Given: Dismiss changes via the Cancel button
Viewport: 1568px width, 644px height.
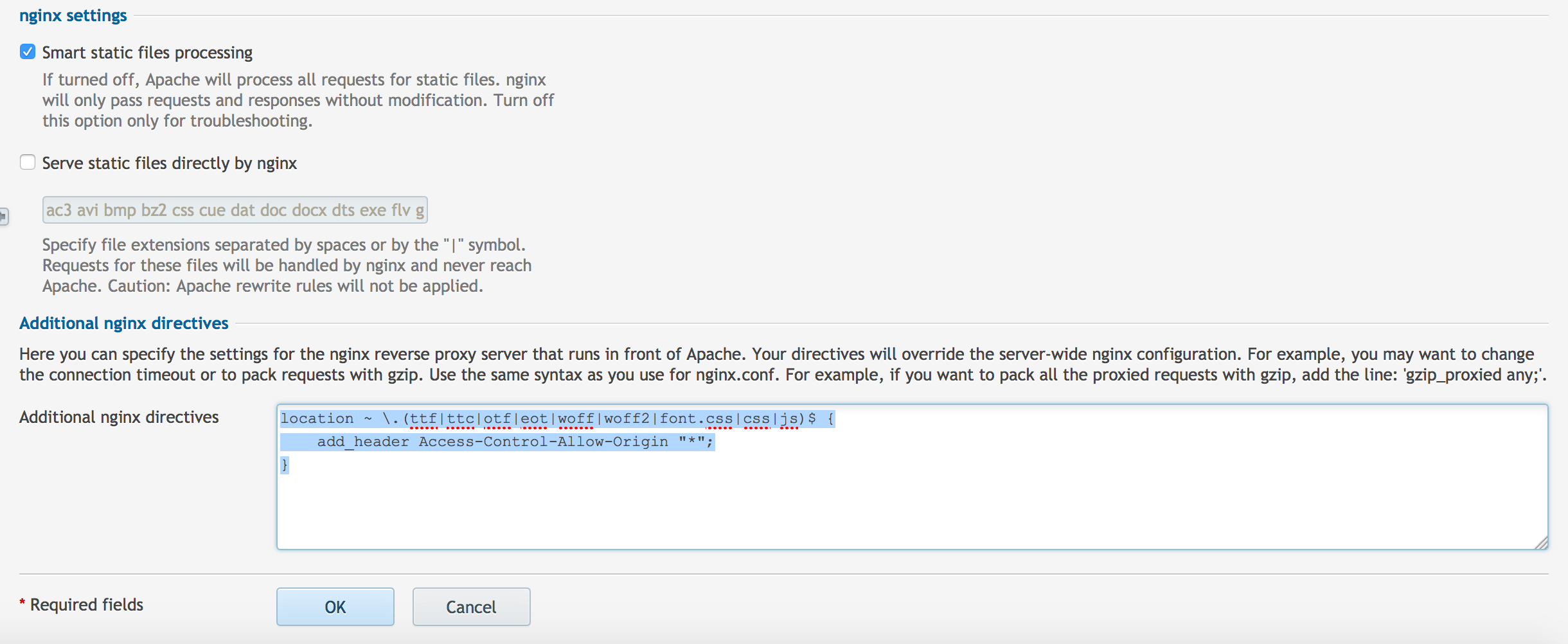Looking at the screenshot, I should 470,606.
